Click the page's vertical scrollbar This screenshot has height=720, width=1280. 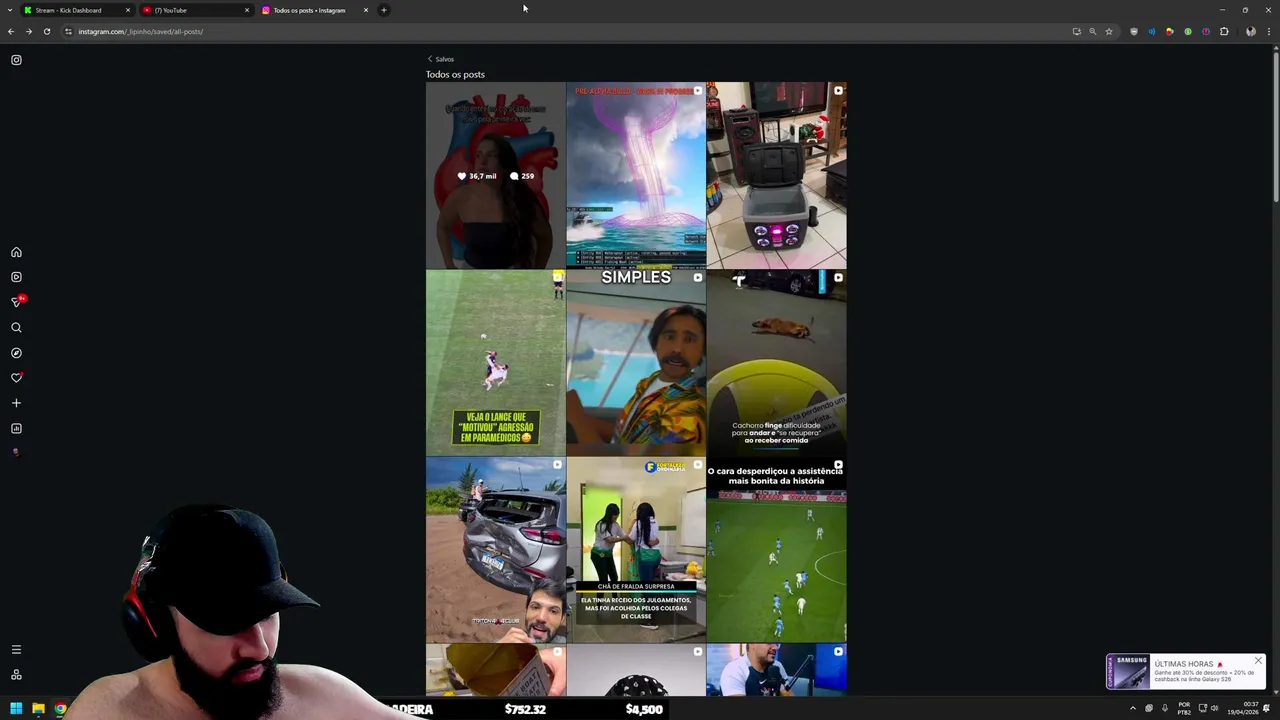[1275, 125]
